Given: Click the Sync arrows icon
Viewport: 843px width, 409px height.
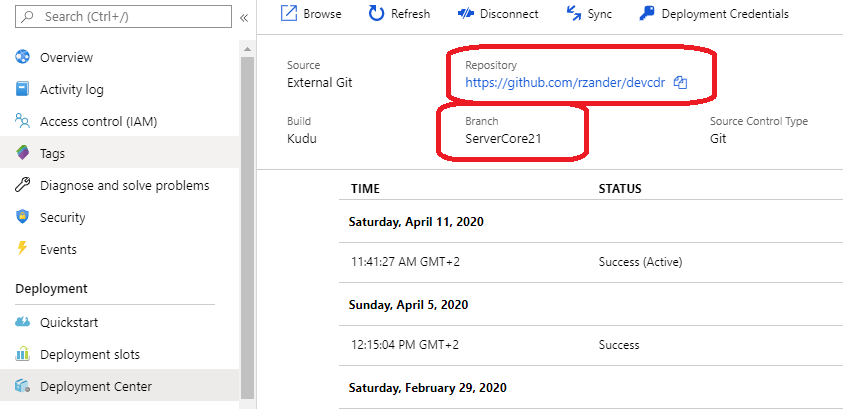Looking at the screenshot, I should (574, 14).
